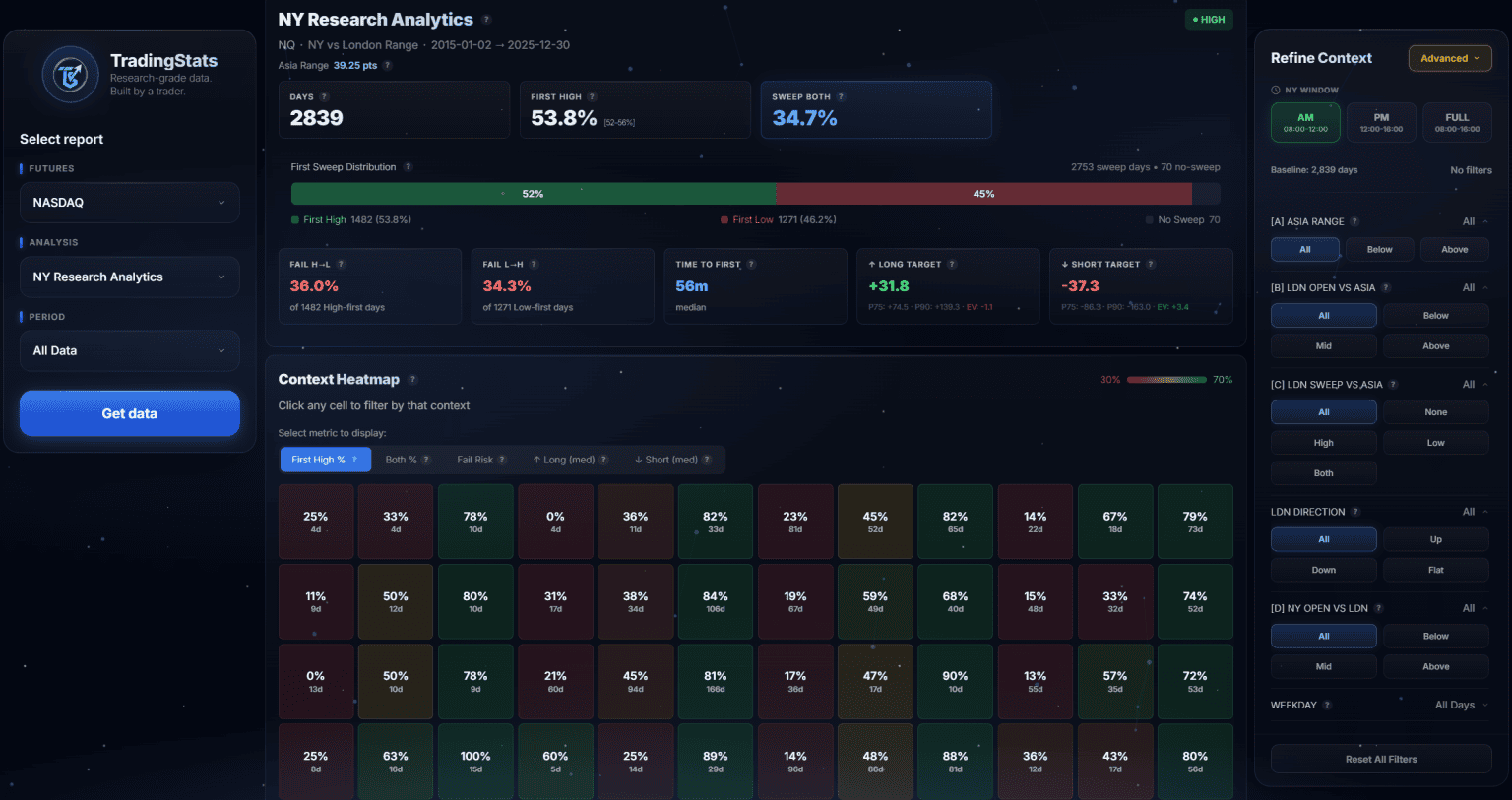Click the HIGH confidence badge
Image resolution: width=1512 pixels, height=800 pixels.
(x=1209, y=20)
